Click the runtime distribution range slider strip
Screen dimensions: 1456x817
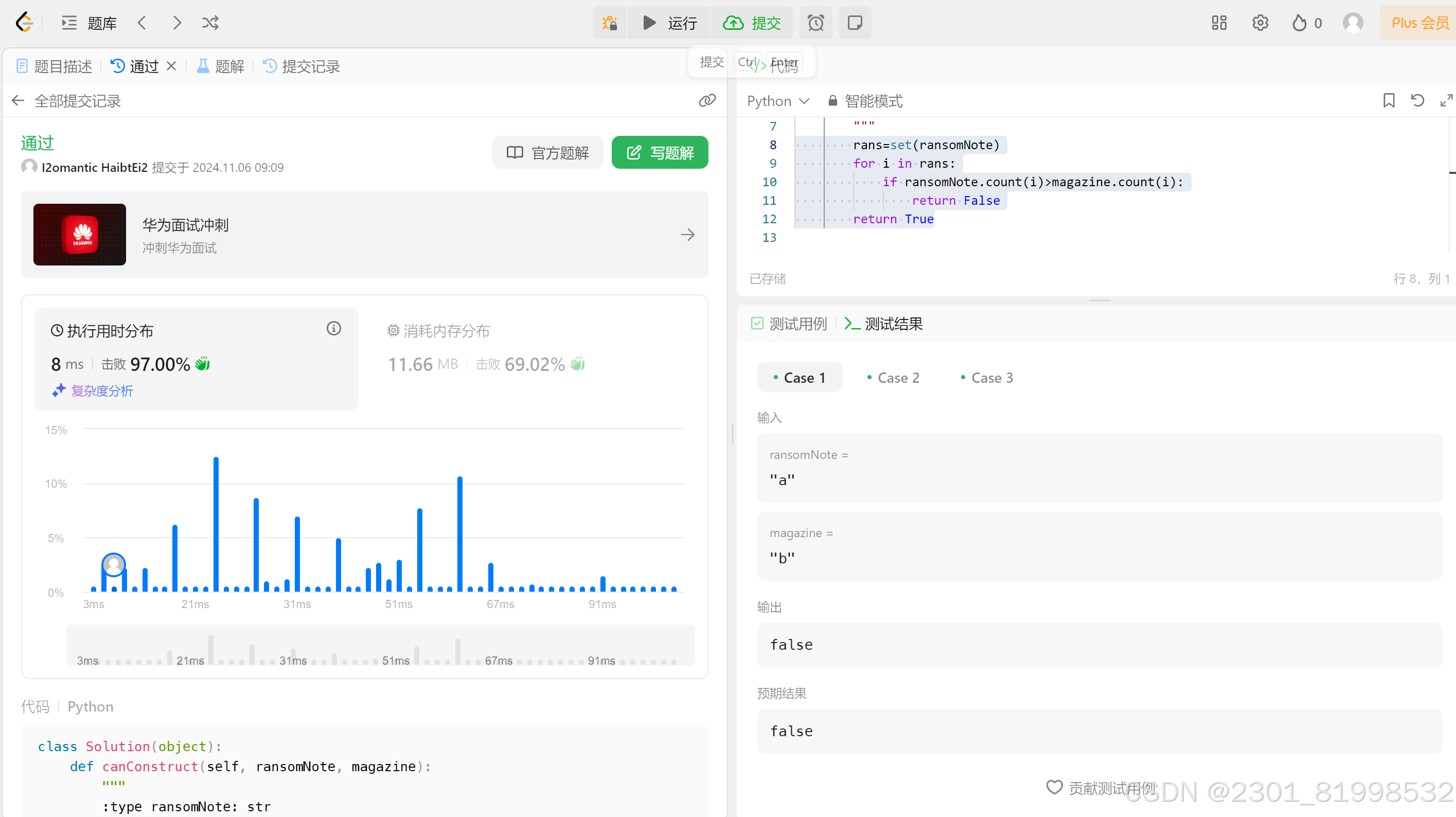click(380, 646)
